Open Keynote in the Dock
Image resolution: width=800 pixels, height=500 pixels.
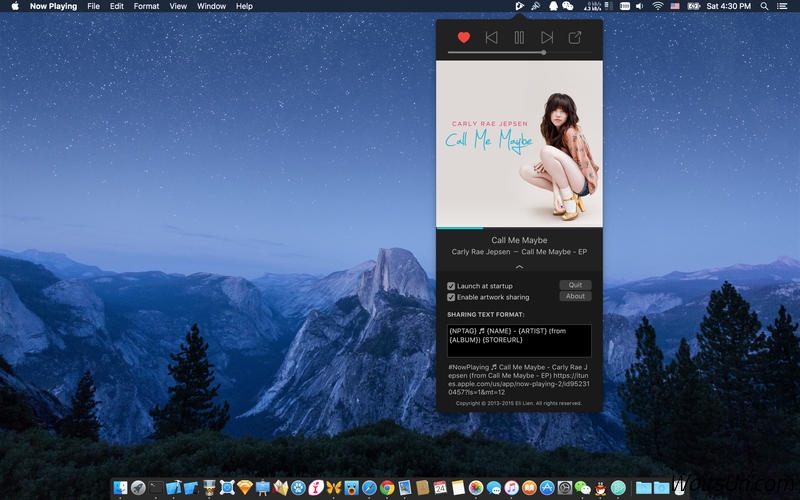pos(263,488)
